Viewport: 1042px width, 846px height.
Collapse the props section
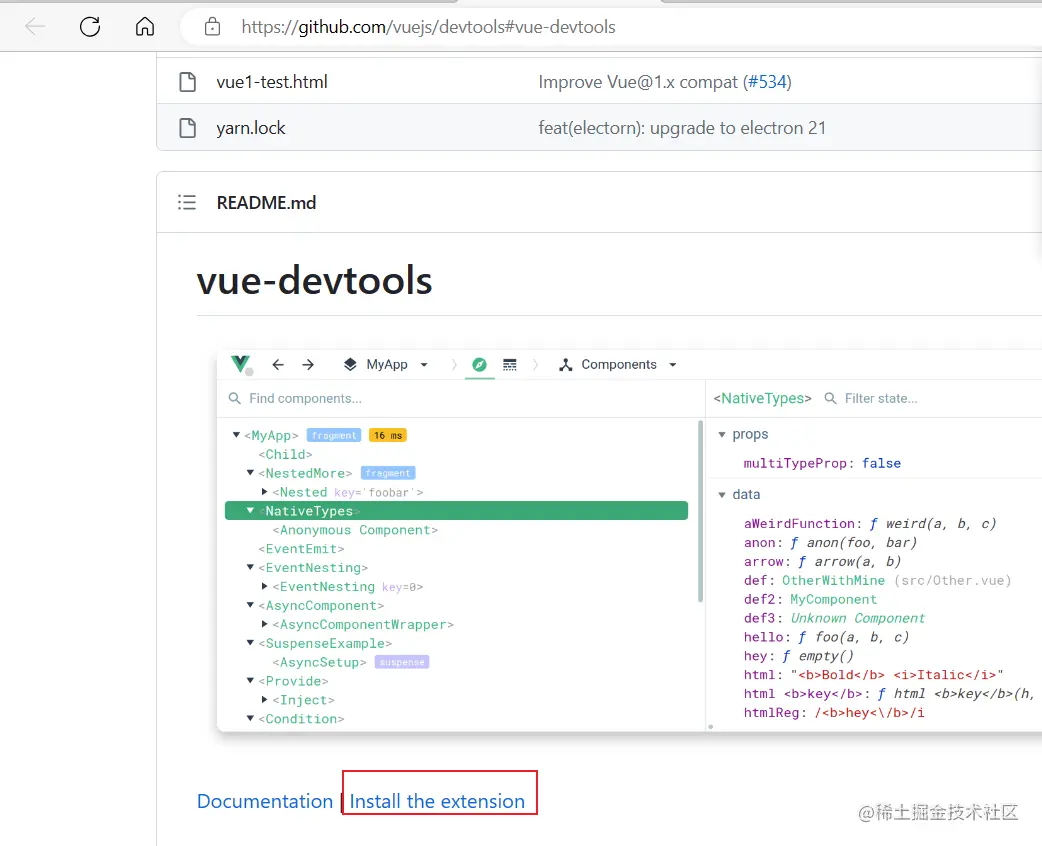pos(722,434)
